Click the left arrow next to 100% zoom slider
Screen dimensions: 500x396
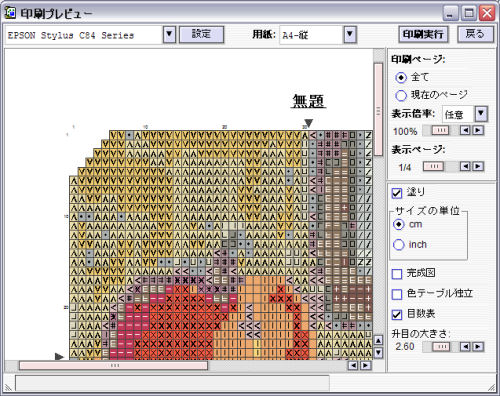465,130
